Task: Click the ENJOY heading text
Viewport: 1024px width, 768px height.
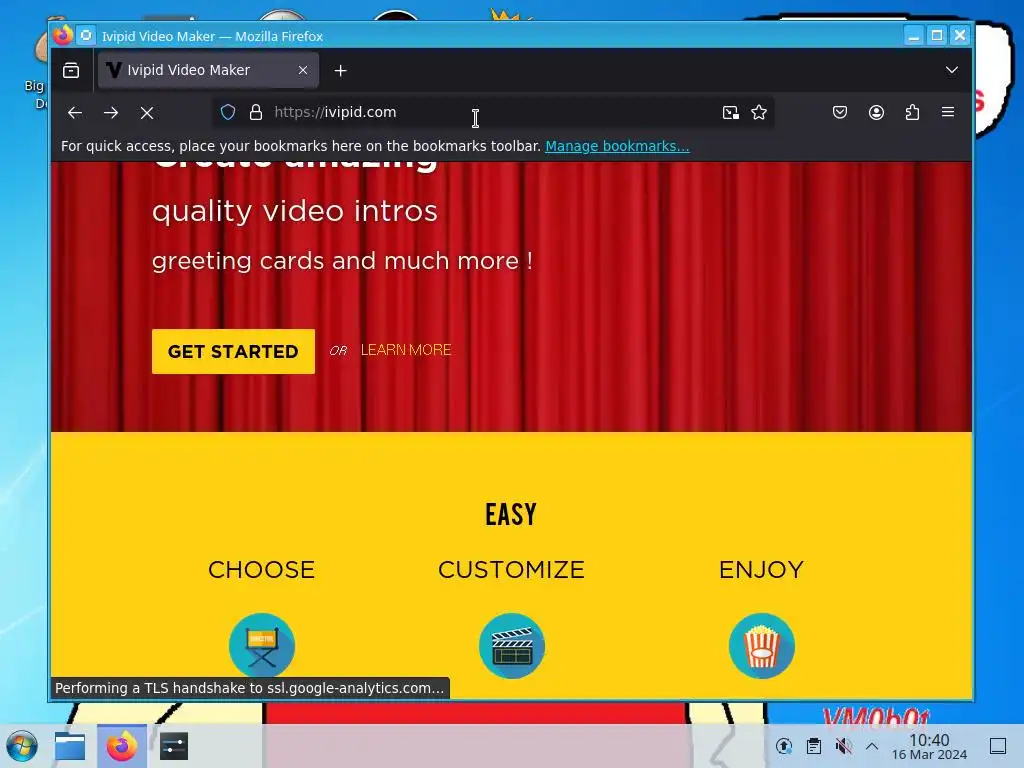Action: pos(761,569)
